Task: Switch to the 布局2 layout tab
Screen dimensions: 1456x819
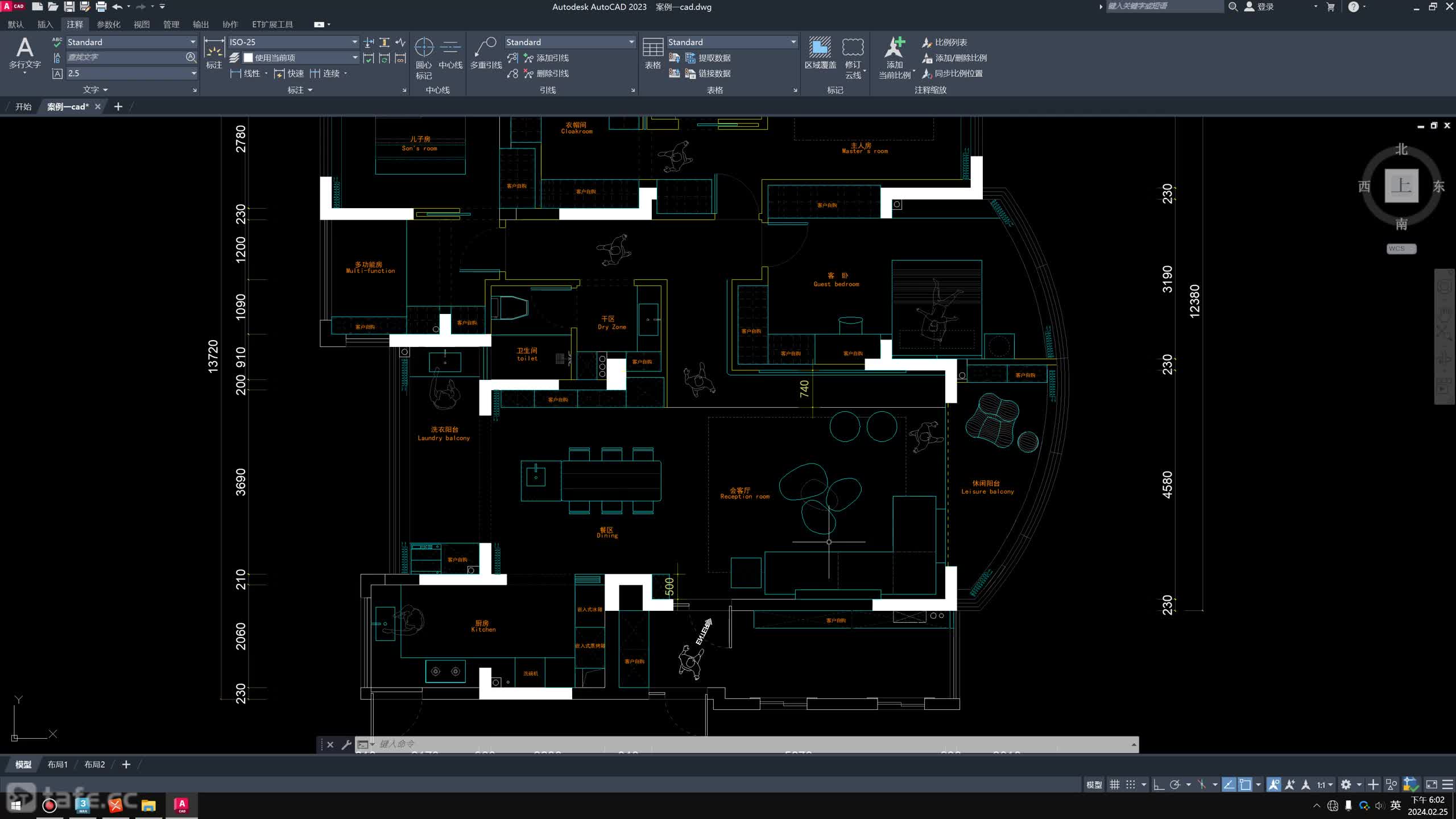Action: (x=94, y=764)
